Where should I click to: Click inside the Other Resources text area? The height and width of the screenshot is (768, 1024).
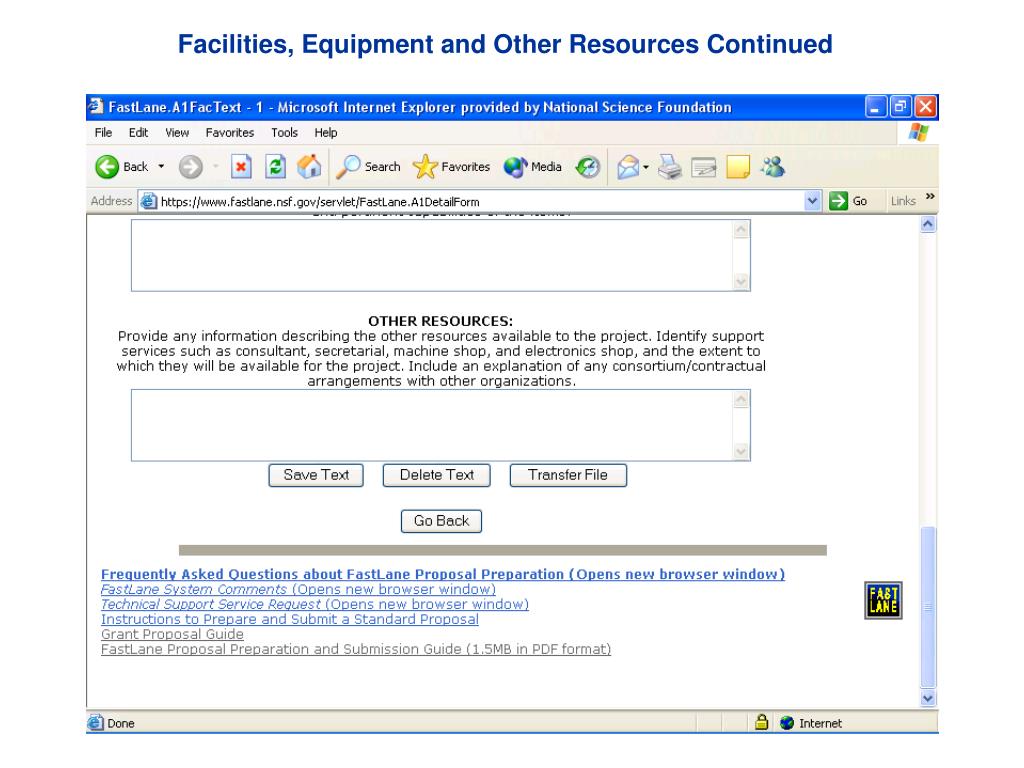point(440,426)
